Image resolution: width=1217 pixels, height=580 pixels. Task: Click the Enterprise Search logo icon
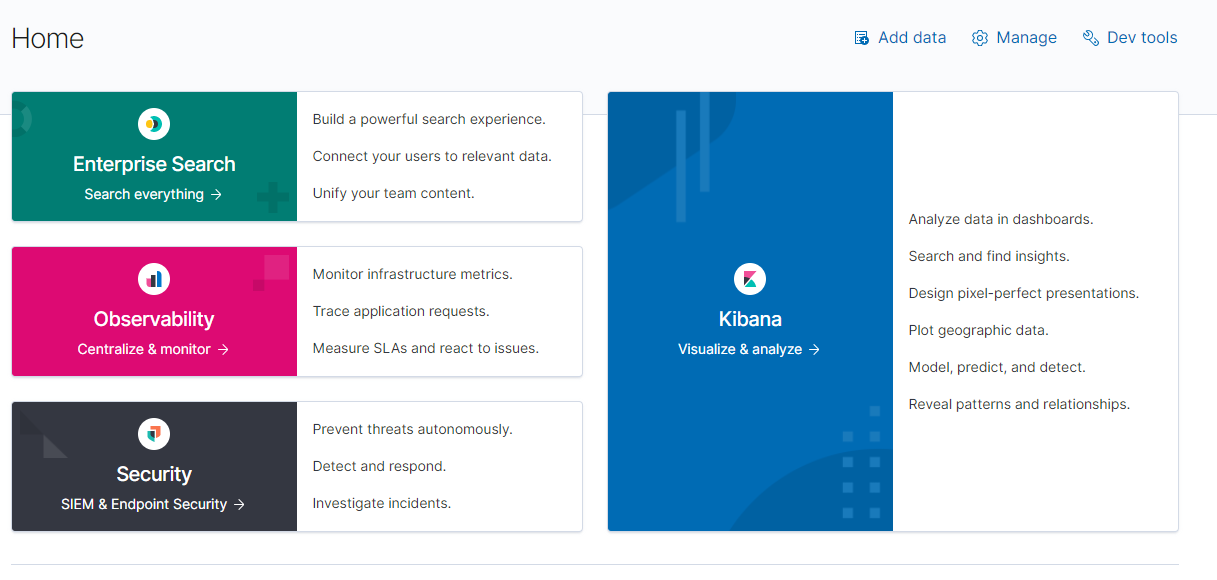[x=153, y=122]
